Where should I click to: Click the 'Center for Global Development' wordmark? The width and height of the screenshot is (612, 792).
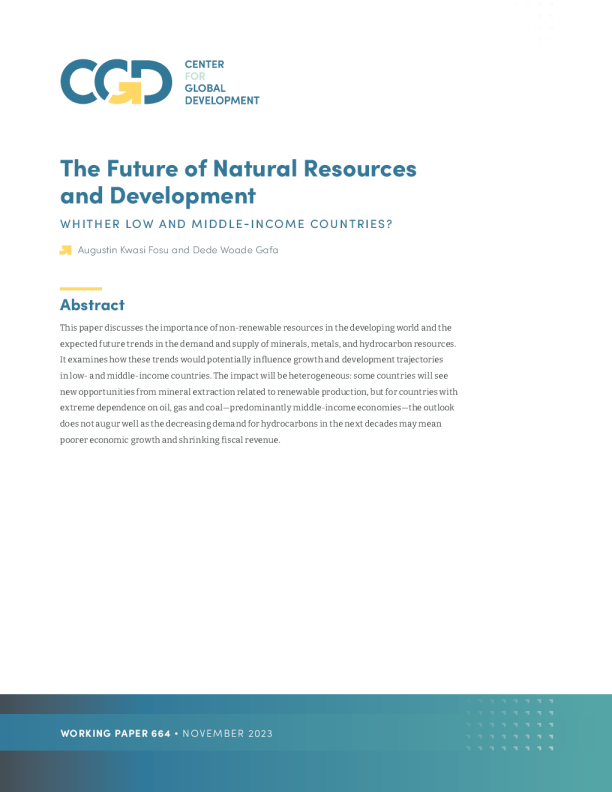[222, 82]
